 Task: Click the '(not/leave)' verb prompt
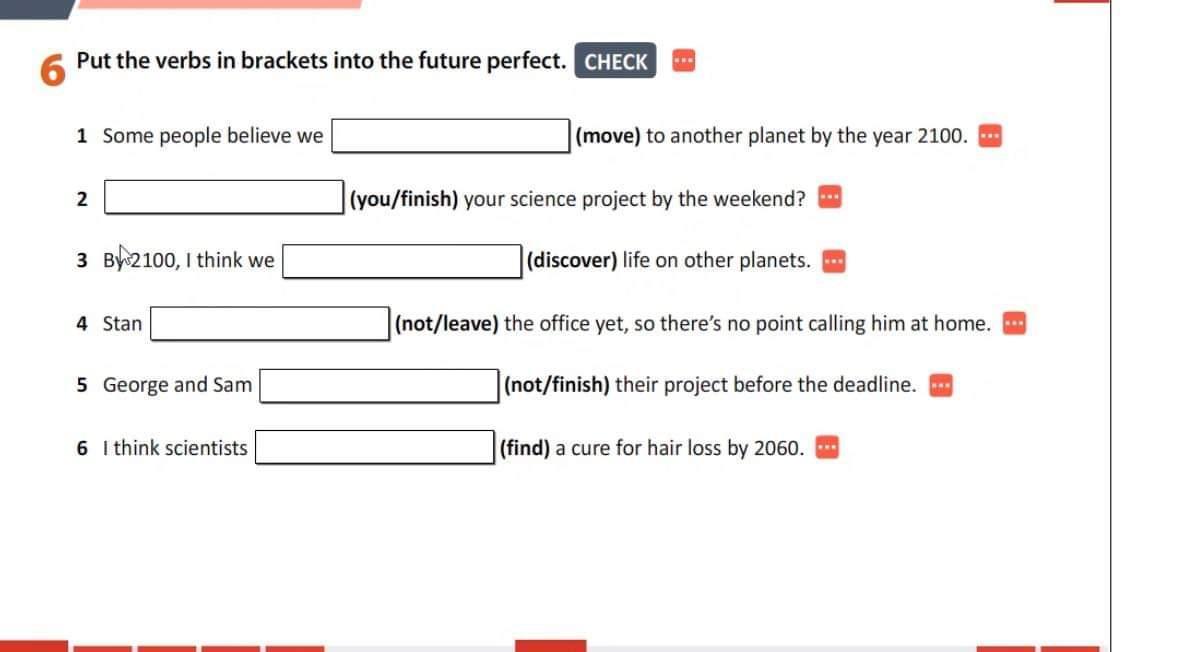446,323
